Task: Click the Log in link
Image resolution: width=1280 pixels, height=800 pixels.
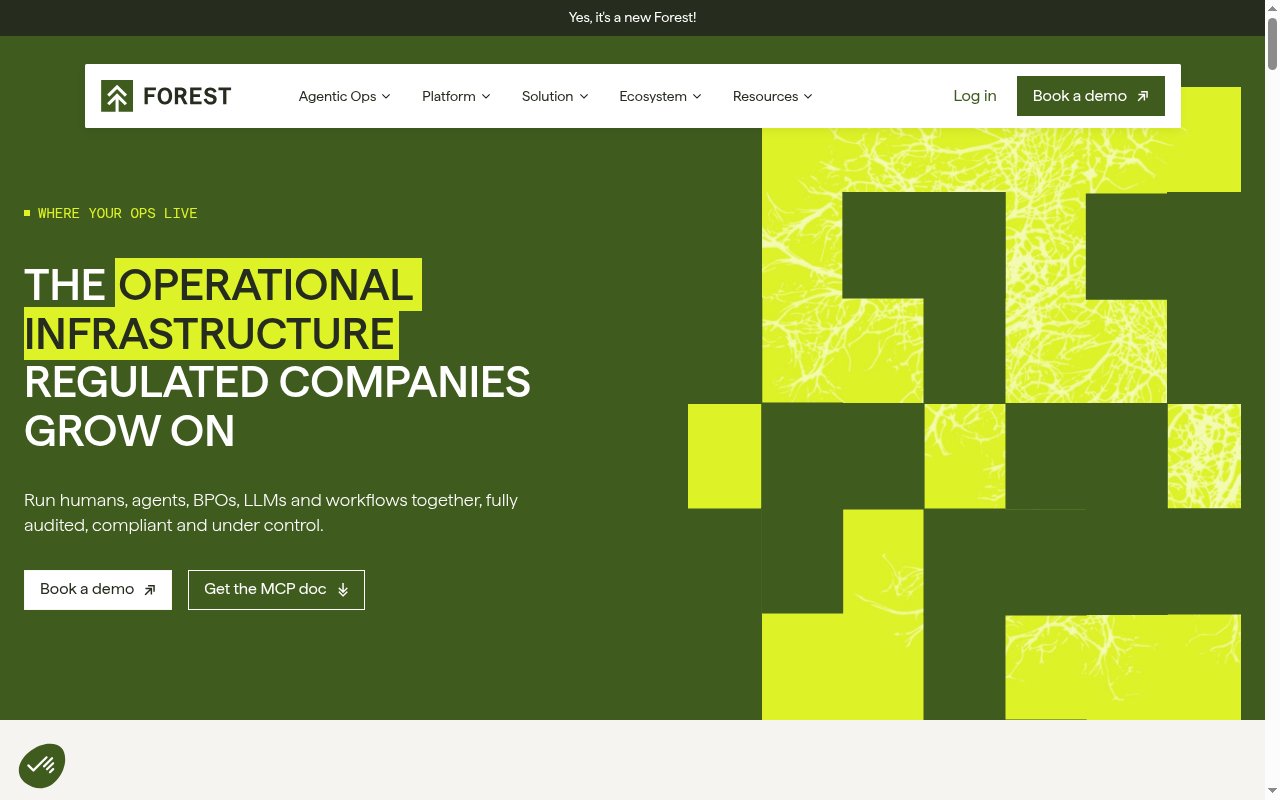Action: coord(975,96)
